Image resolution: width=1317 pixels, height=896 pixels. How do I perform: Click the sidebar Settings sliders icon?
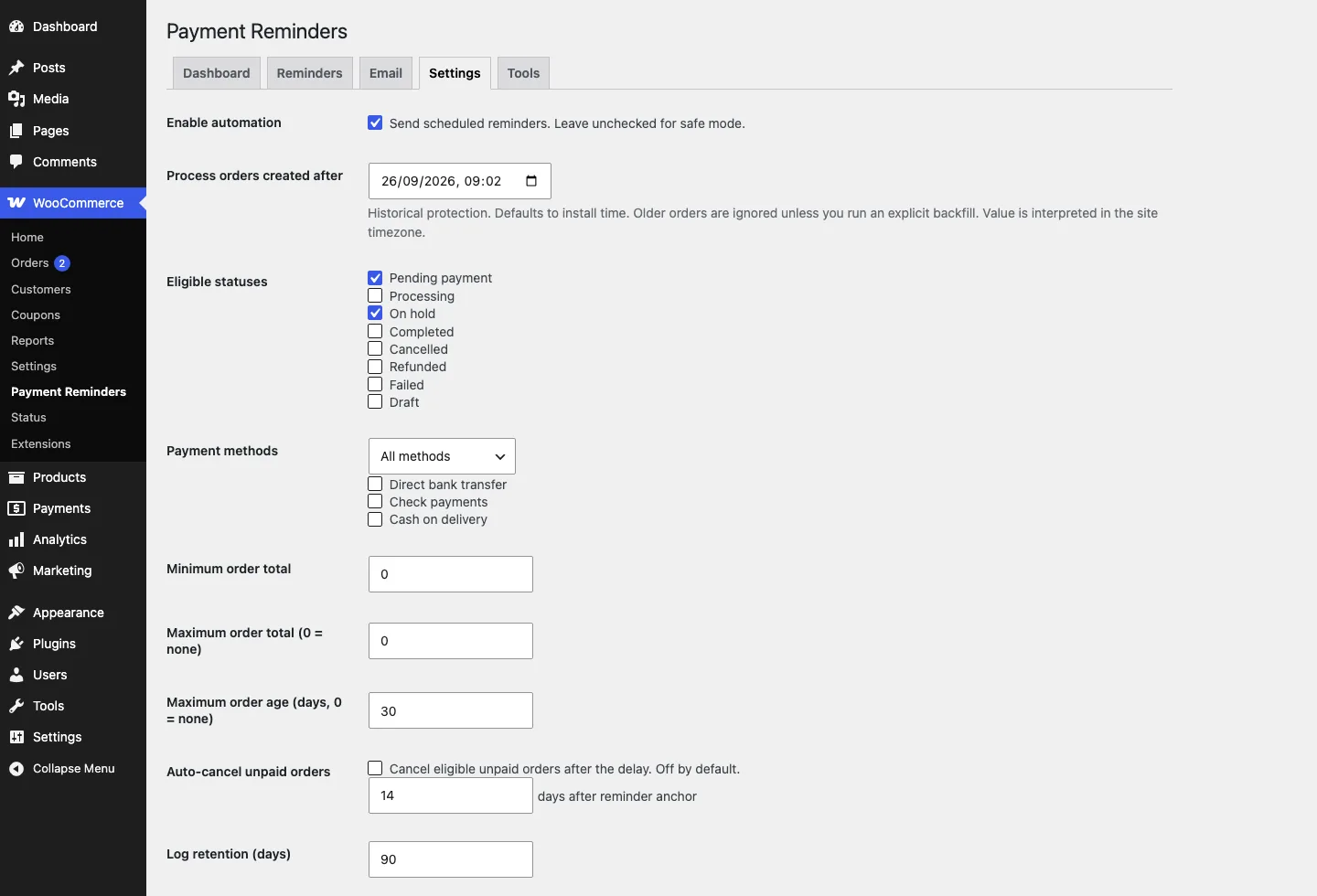(x=16, y=737)
